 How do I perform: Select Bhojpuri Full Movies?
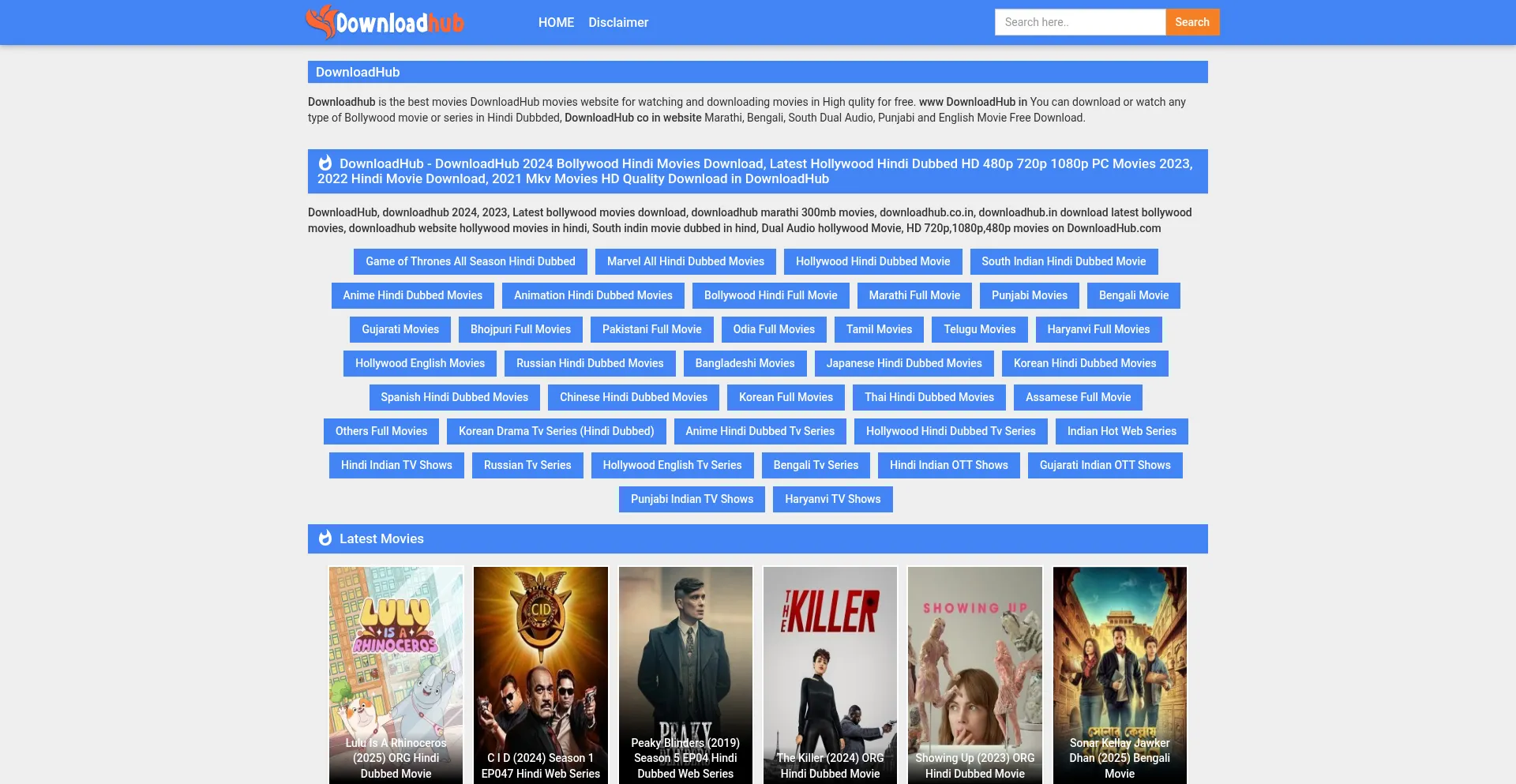(520, 329)
